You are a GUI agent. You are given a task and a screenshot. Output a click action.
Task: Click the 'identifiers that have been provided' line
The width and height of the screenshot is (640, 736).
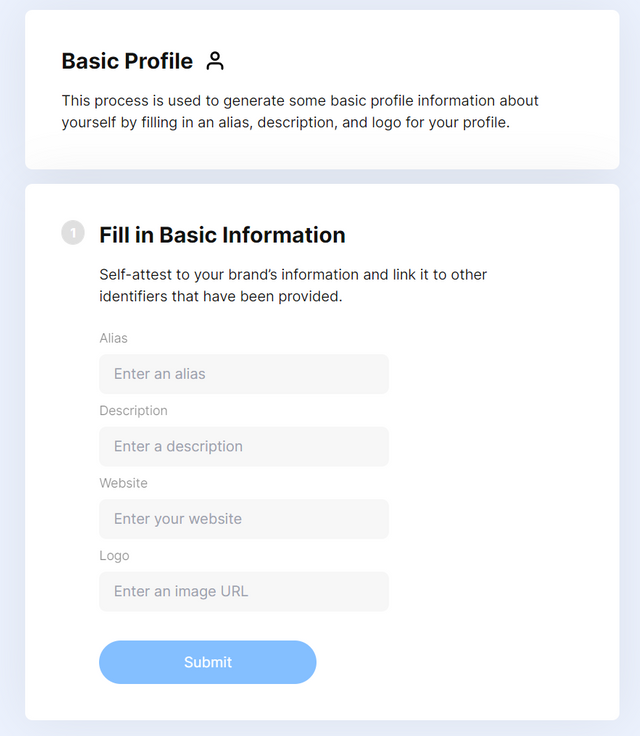tap(221, 296)
